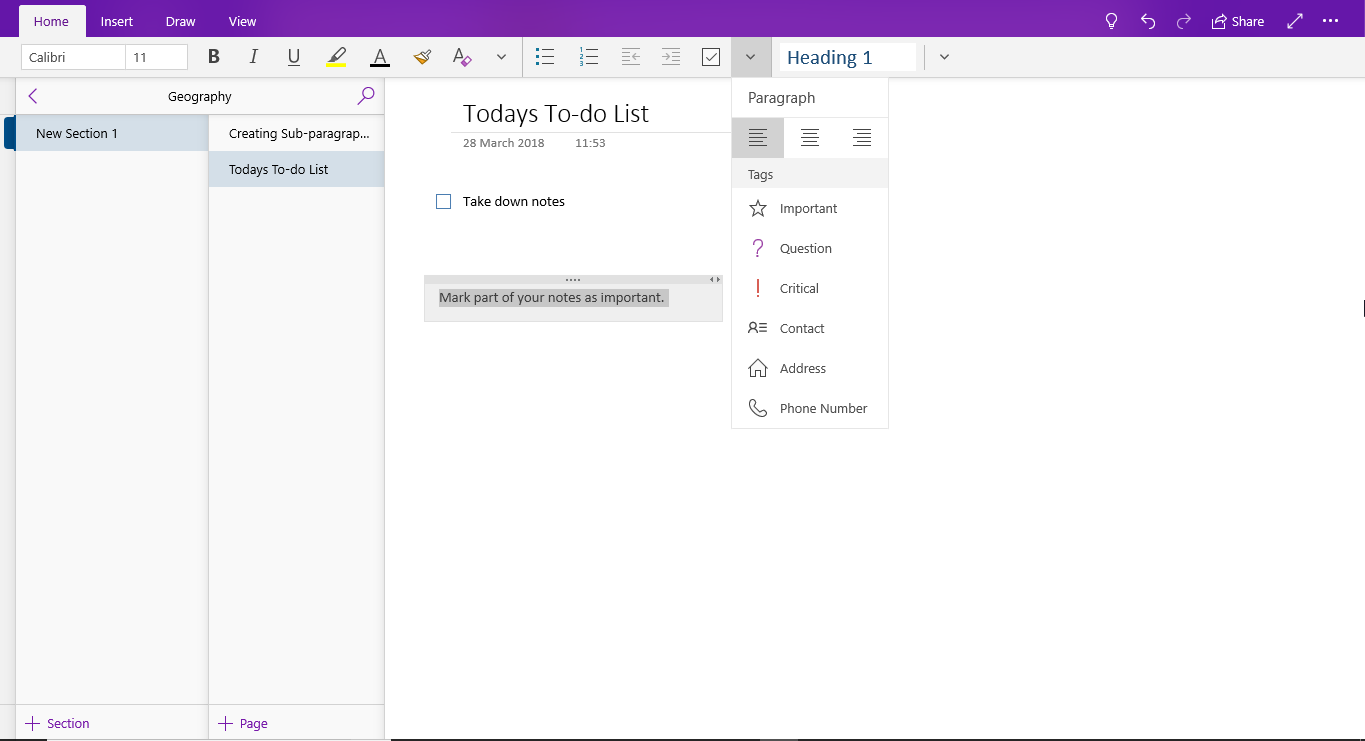1365x741 pixels.
Task: Click the Take down notes text
Action: click(514, 201)
